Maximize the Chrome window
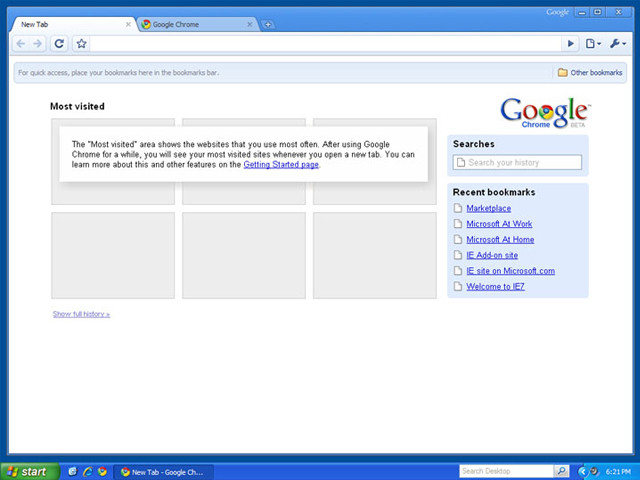The width and height of the screenshot is (640, 480). [x=598, y=12]
